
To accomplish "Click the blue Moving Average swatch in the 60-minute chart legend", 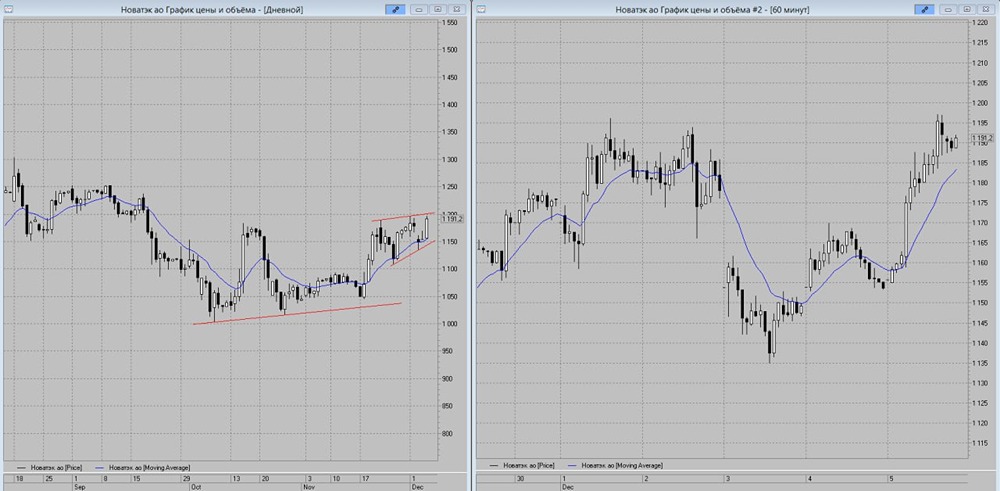I will pyautogui.click(x=571, y=466).
